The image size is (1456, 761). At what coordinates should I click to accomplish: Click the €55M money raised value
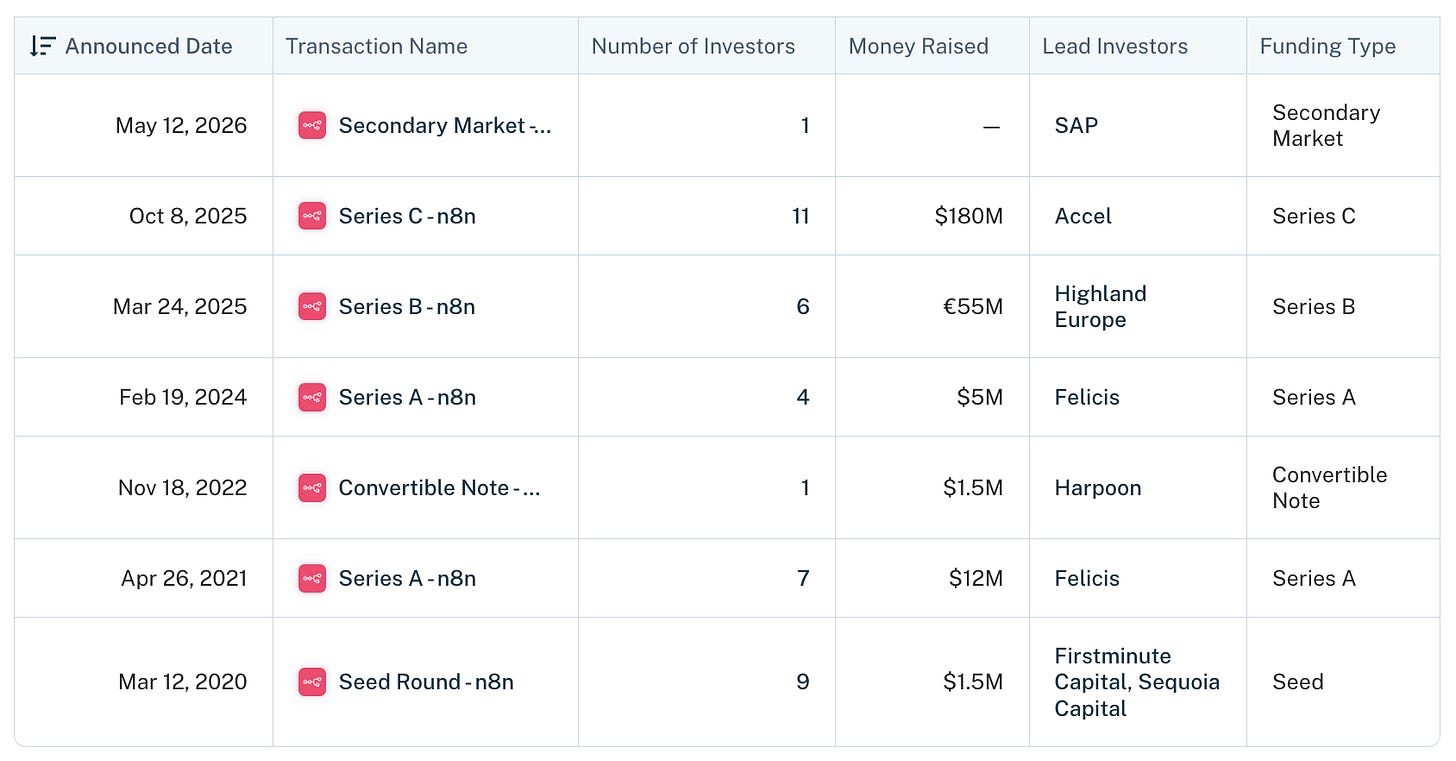click(973, 306)
